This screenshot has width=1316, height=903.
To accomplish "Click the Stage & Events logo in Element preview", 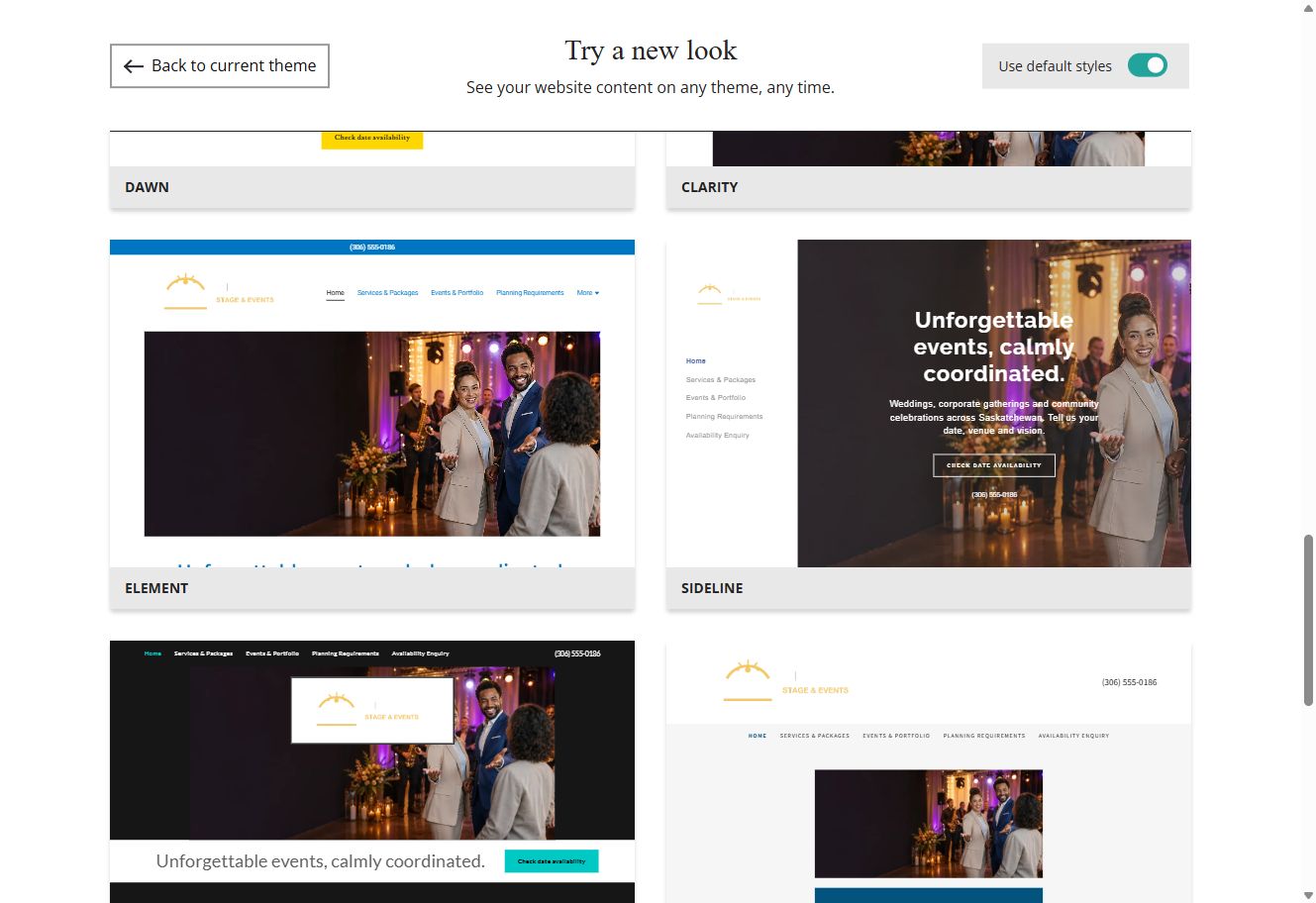I will (219, 292).
